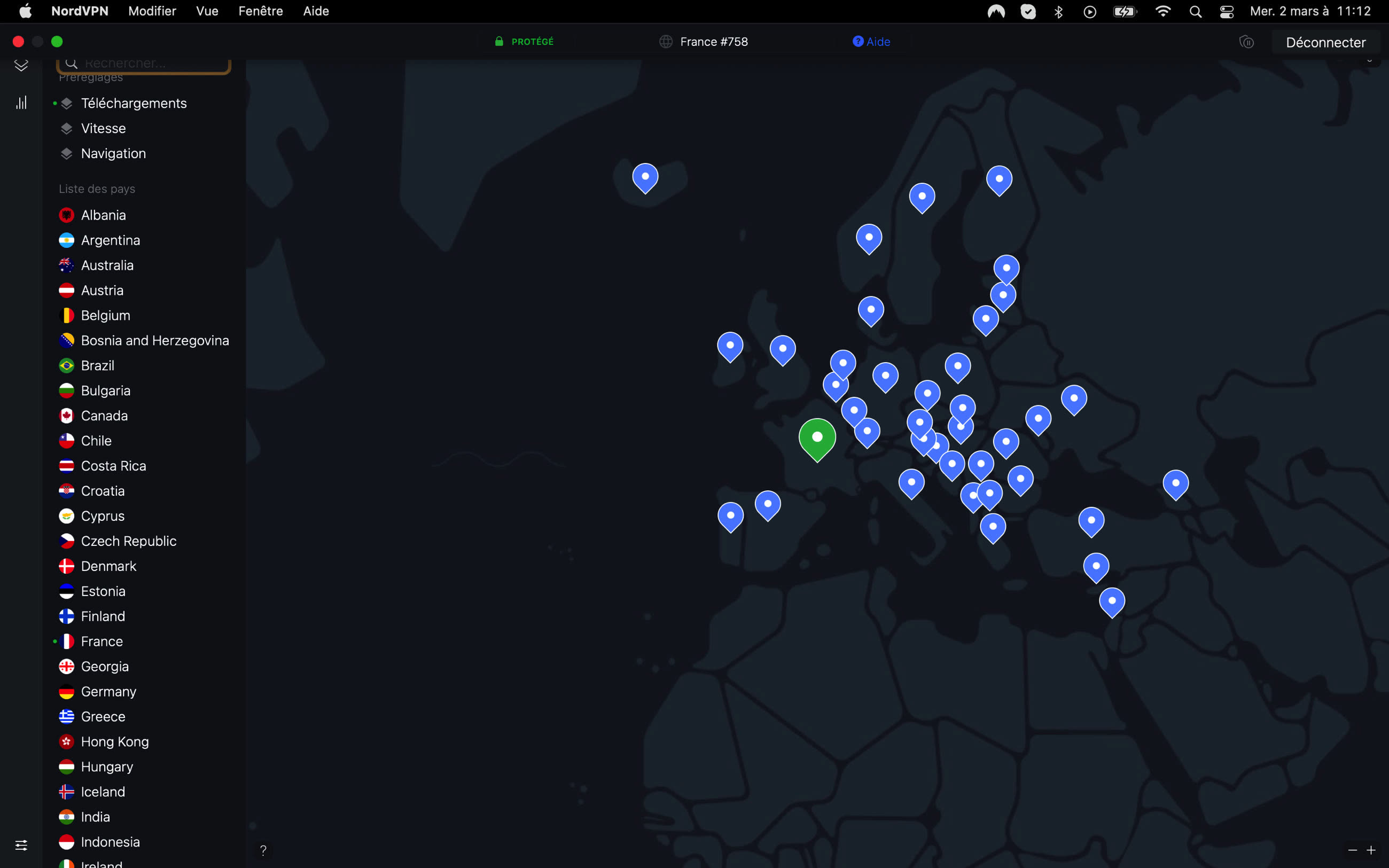
Task: Select Chile in the country list
Action: 96,441
